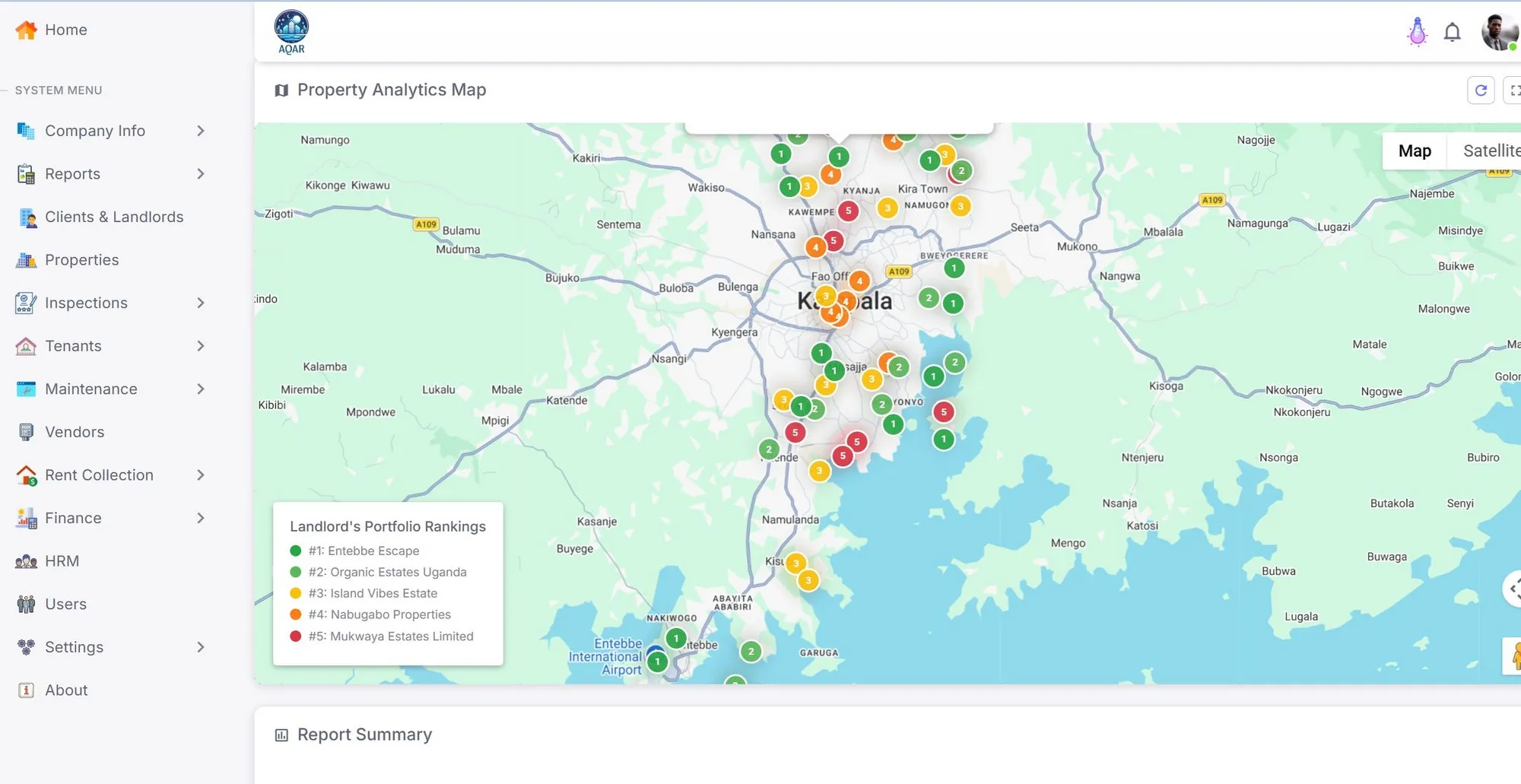Expand the Settings submenu chevron
Screen dimensions: 1521x784
pyautogui.click(x=201, y=647)
